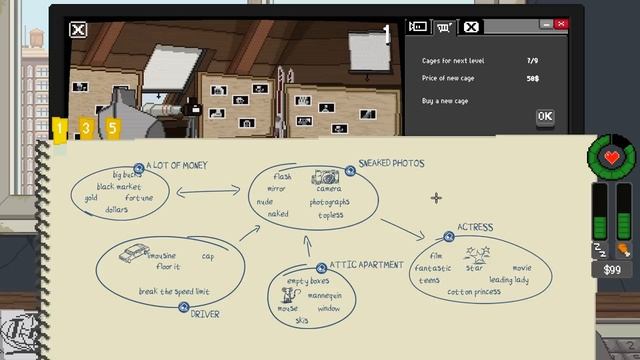Click the word 'cap' in DRIVER circle

pyautogui.click(x=208, y=256)
